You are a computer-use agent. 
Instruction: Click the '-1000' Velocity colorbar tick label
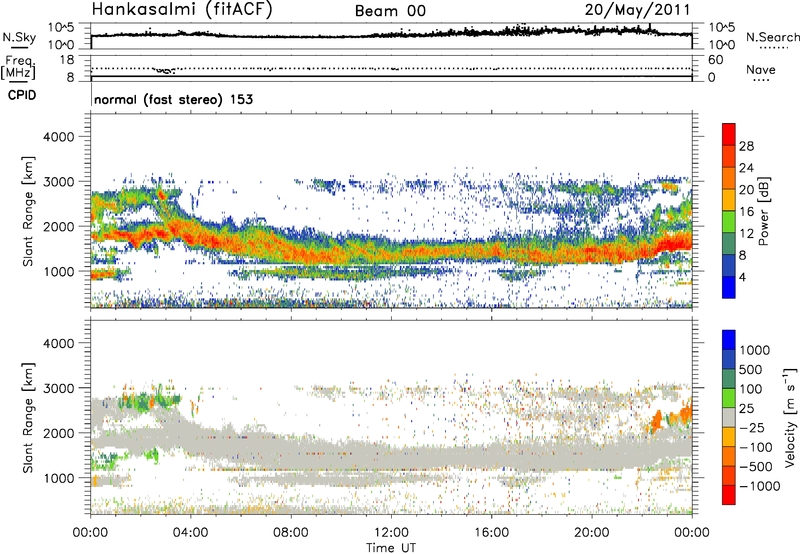(759, 486)
